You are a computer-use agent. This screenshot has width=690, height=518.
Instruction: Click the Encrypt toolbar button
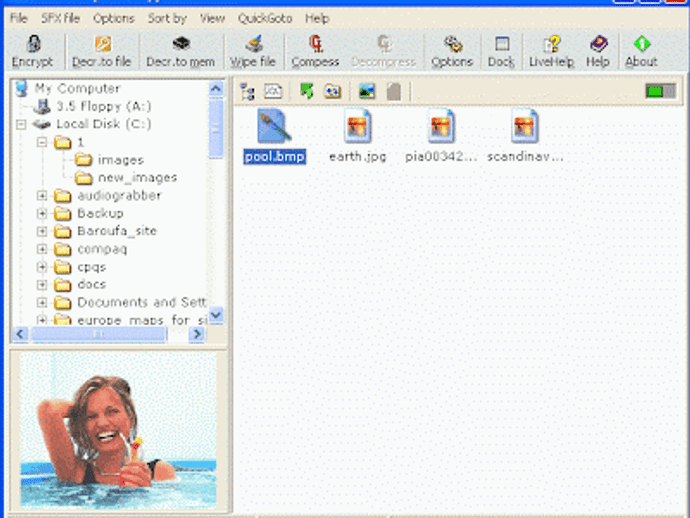tap(33, 51)
